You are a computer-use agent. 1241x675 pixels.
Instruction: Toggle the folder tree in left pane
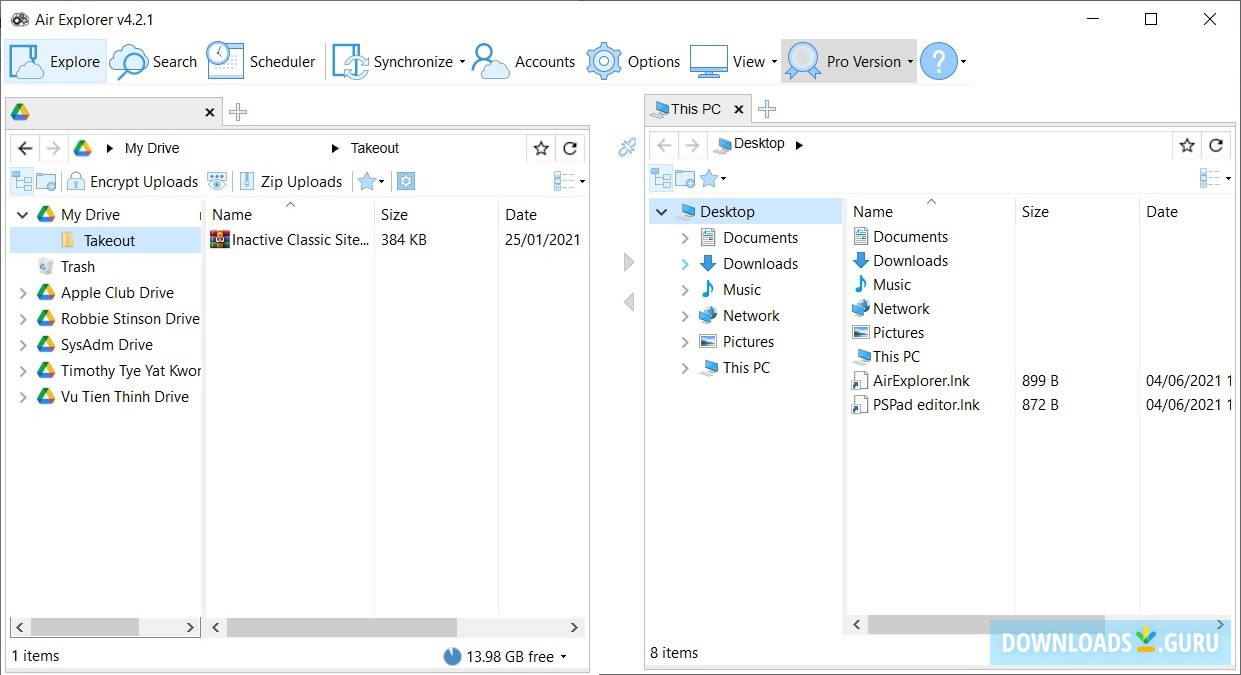pos(22,181)
